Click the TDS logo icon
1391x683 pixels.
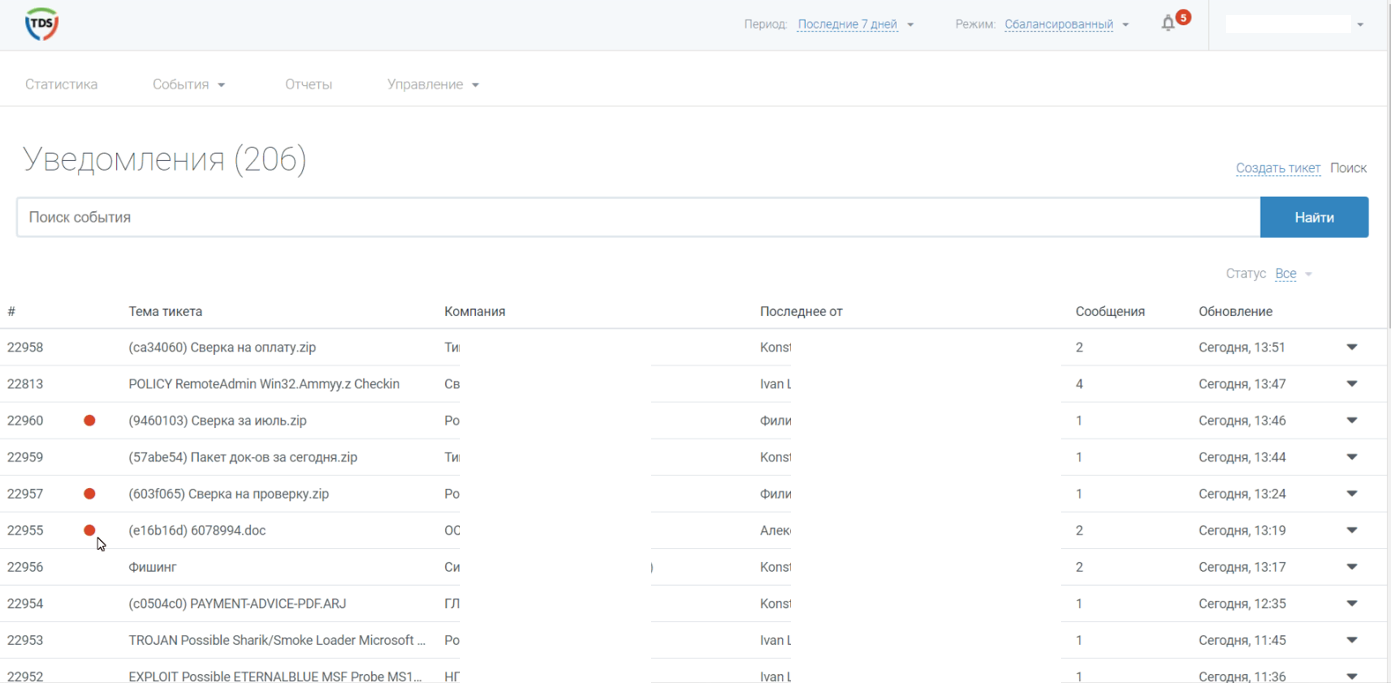pyautogui.click(x=42, y=24)
